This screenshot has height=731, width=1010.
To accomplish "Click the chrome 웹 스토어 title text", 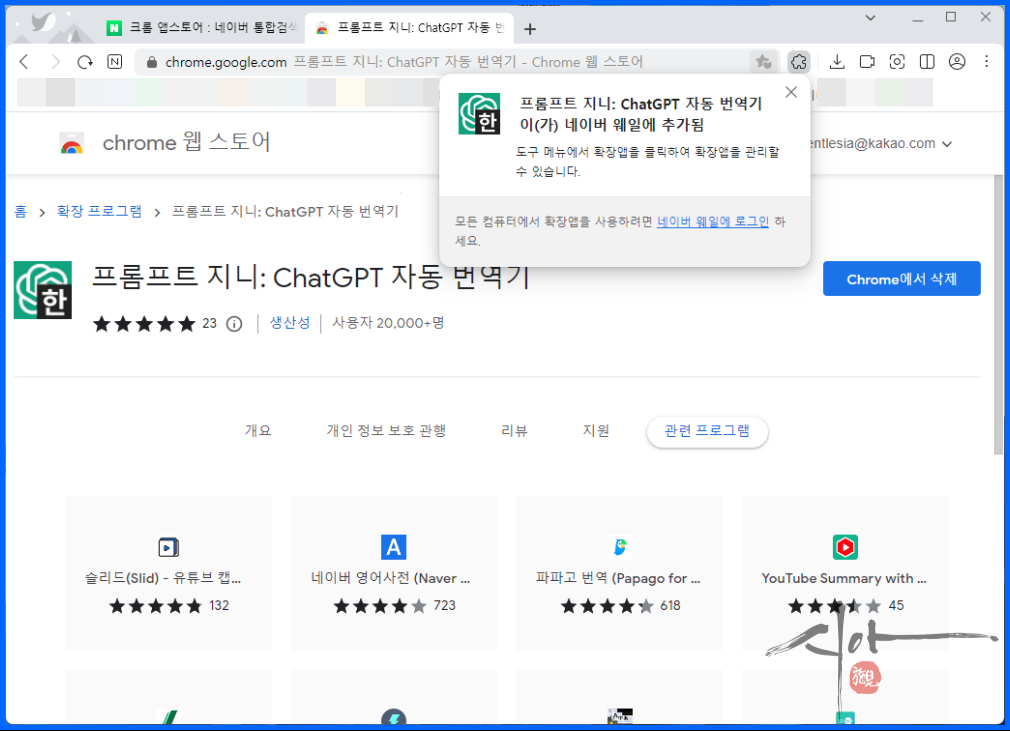I will pos(186,142).
